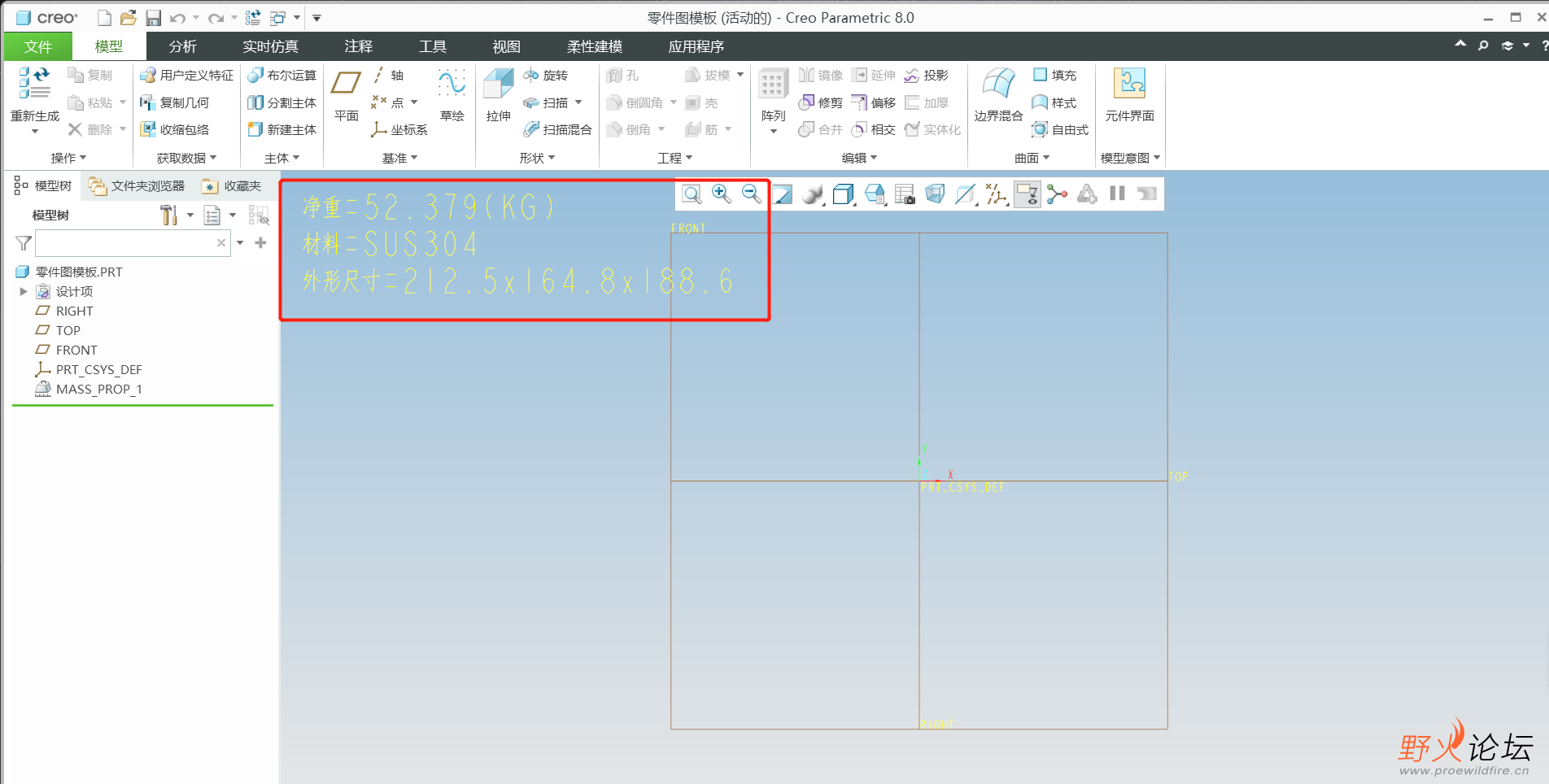The image size is (1549, 784).
Task: Click the Sweep (扫描) tool
Action: (x=545, y=102)
